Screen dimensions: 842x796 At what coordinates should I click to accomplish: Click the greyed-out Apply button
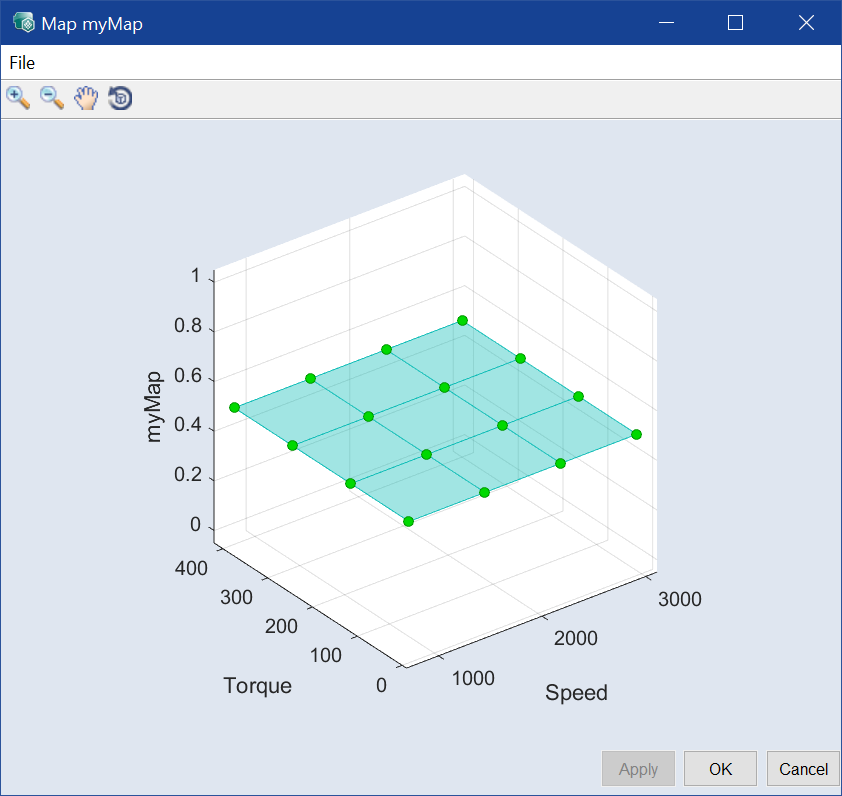pos(638,769)
